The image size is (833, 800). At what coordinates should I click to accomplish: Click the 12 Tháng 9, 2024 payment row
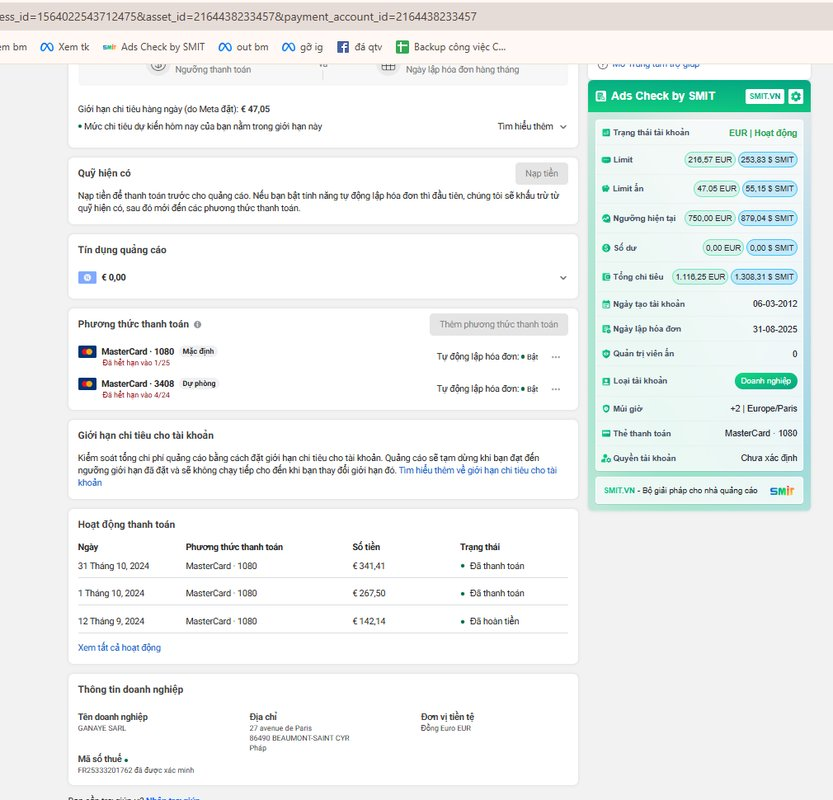tap(322, 621)
